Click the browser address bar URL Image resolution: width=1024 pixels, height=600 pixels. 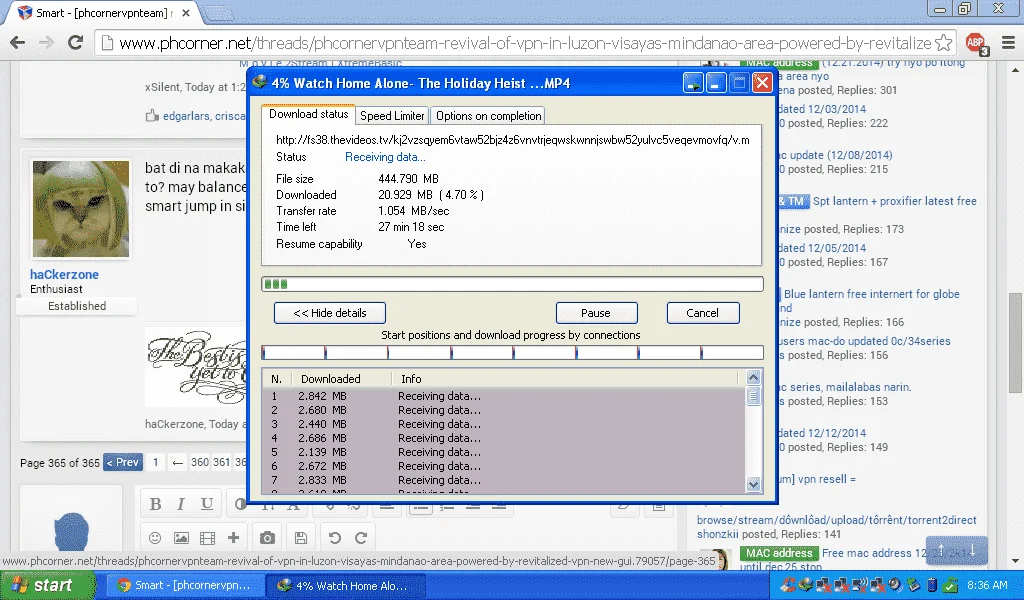click(525, 43)
